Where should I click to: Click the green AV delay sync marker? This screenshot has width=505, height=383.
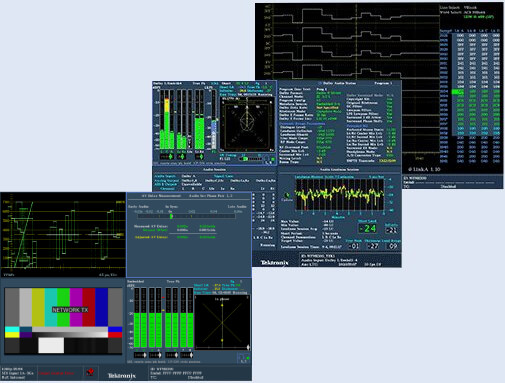pos(171,216)
